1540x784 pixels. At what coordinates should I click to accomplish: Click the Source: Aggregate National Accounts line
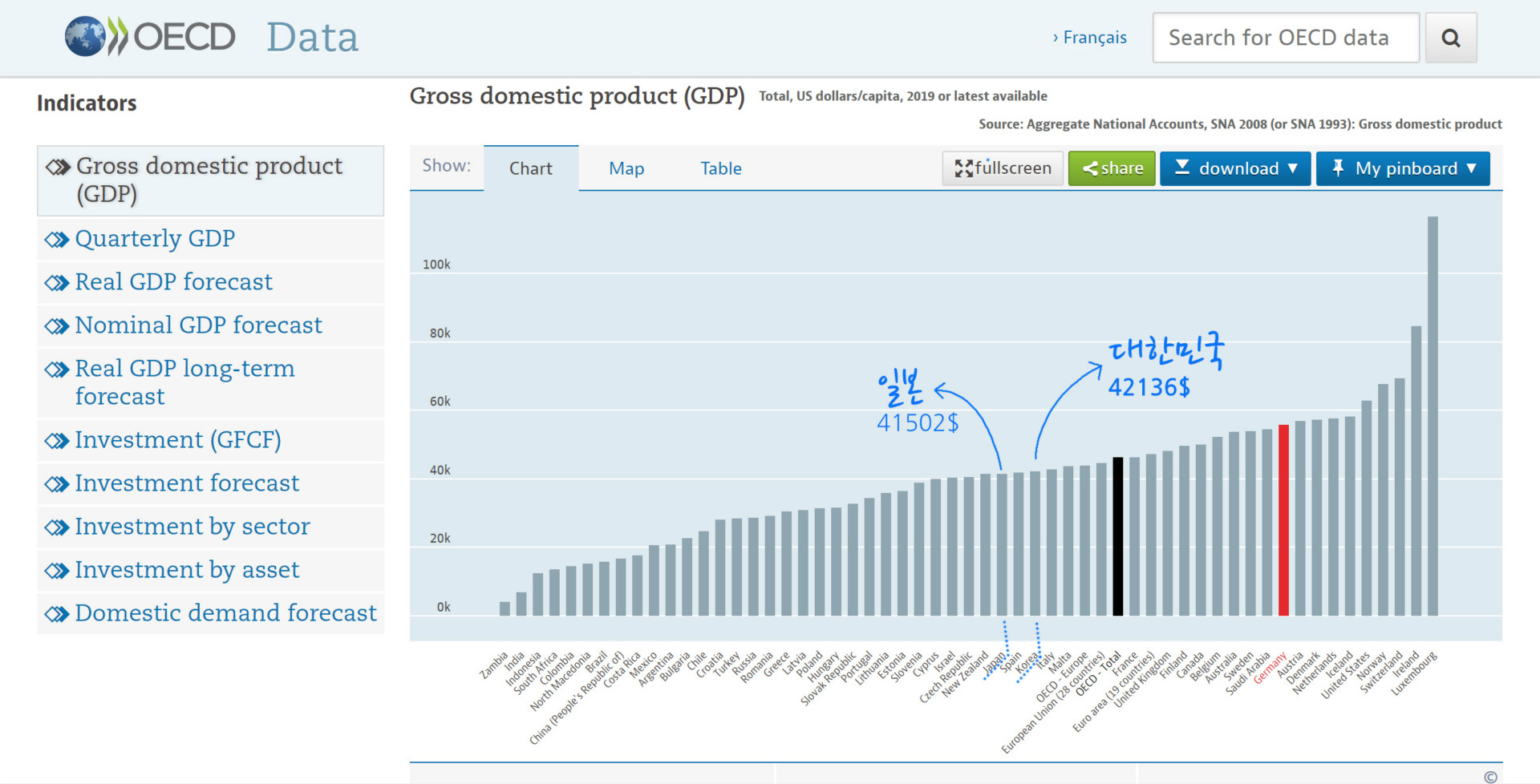pos(1240,124)
